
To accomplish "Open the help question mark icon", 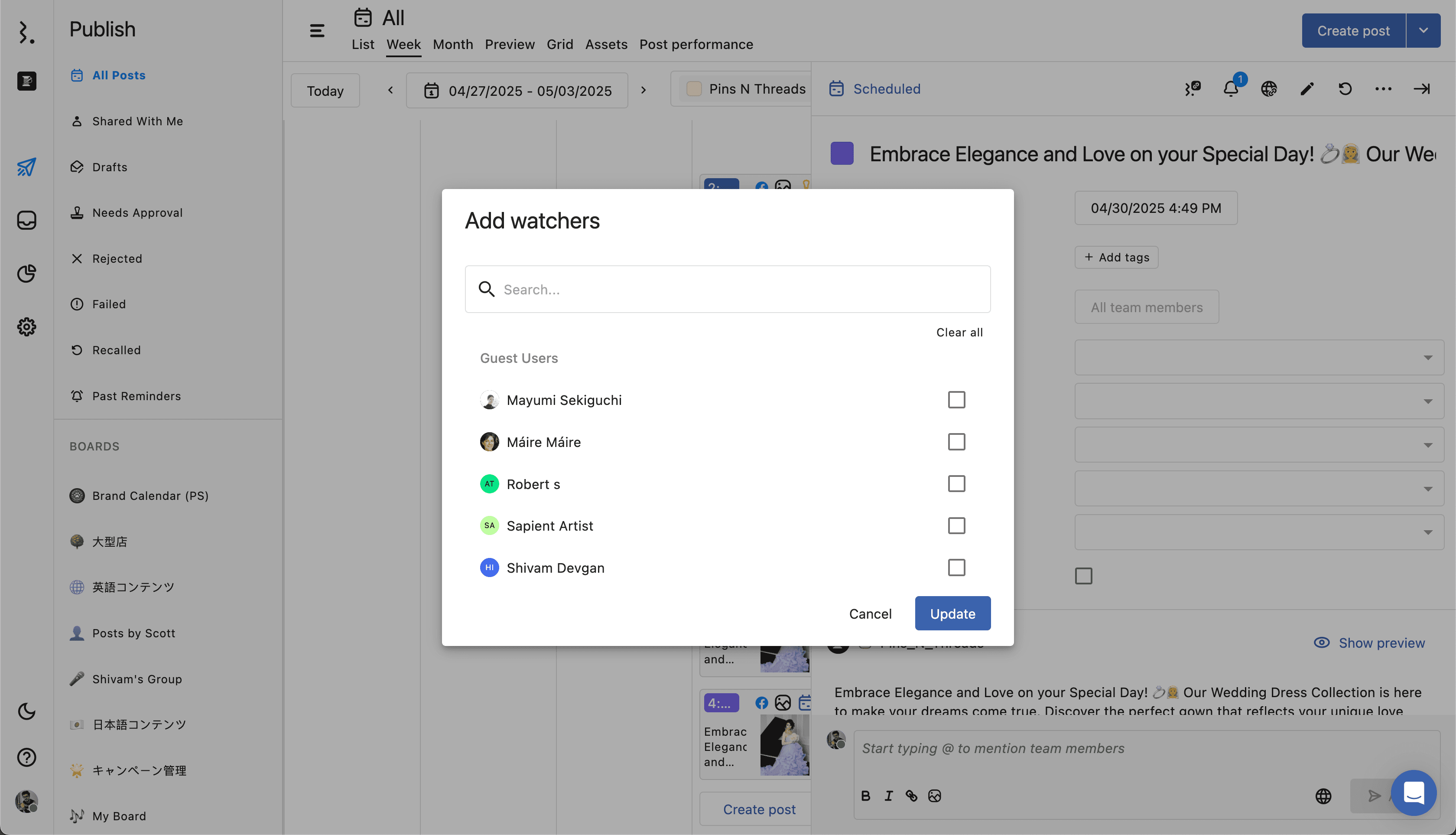I will pyautogui.click(x=26, y=757).
